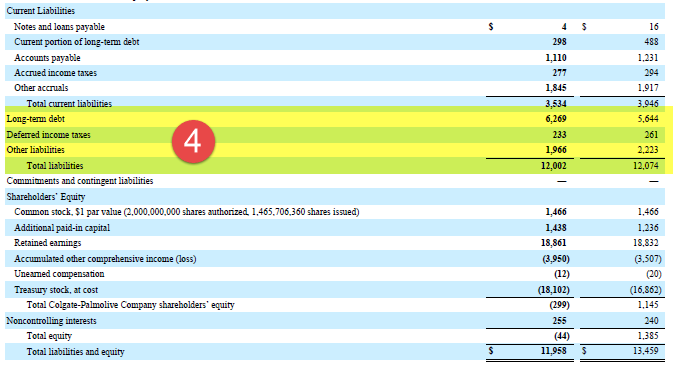Select total liabilities and equity value 13,459
This screenshot has width=675, height=368.
coord(646,351)
